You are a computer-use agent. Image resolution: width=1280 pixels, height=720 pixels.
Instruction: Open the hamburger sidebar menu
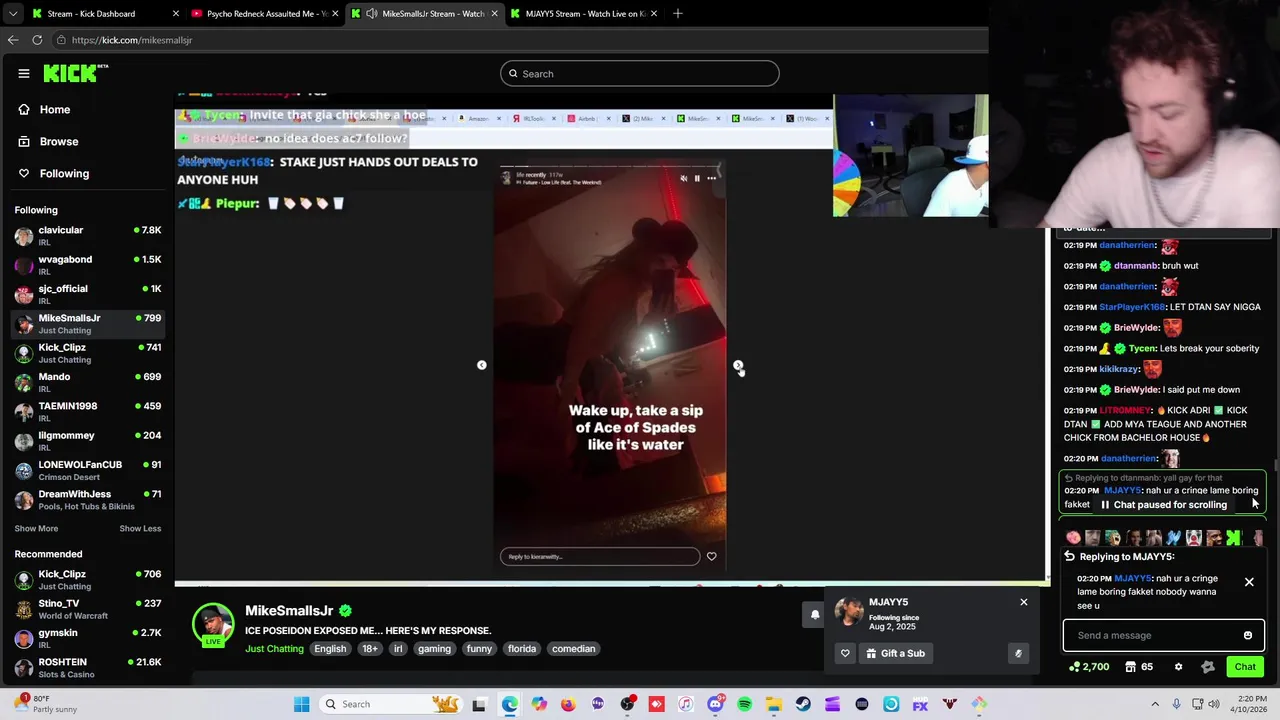pos(24,73)
